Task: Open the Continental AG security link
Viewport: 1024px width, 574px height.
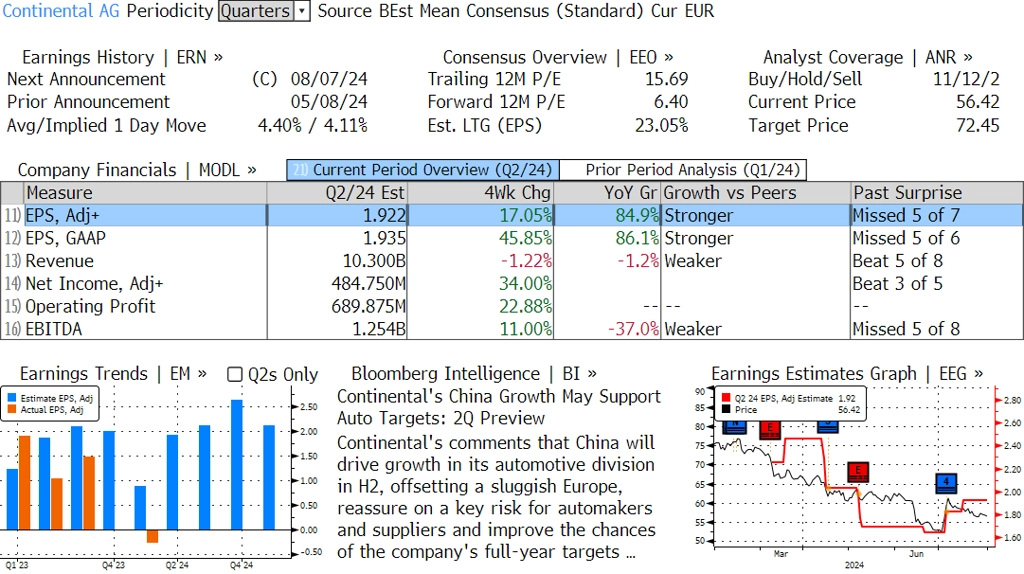Action: [61, 11]
